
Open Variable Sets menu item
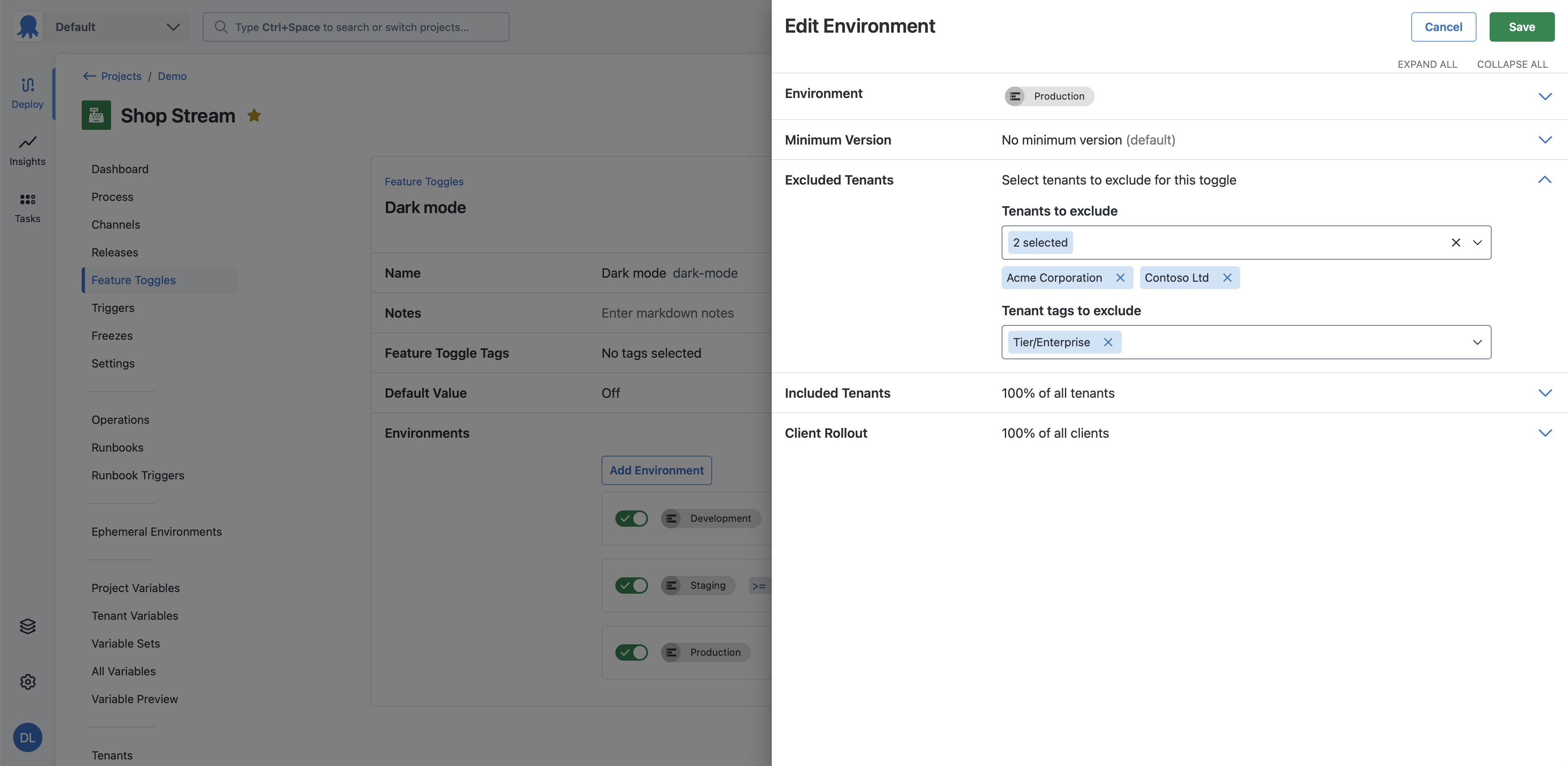[125, 643]
